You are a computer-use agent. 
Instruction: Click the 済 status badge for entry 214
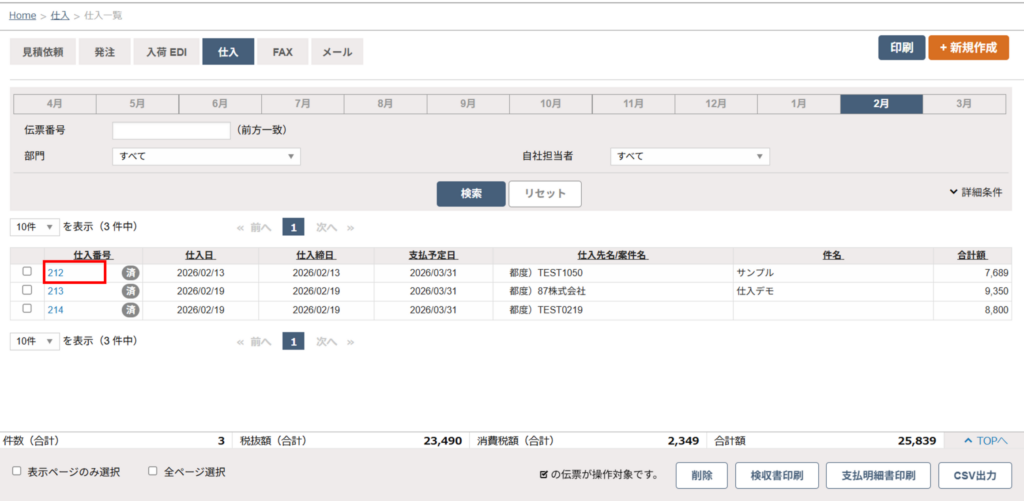click(130, 310)
